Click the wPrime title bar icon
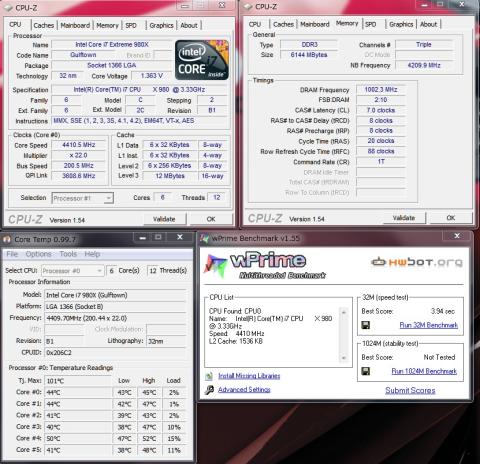 (x=204, y=238)
